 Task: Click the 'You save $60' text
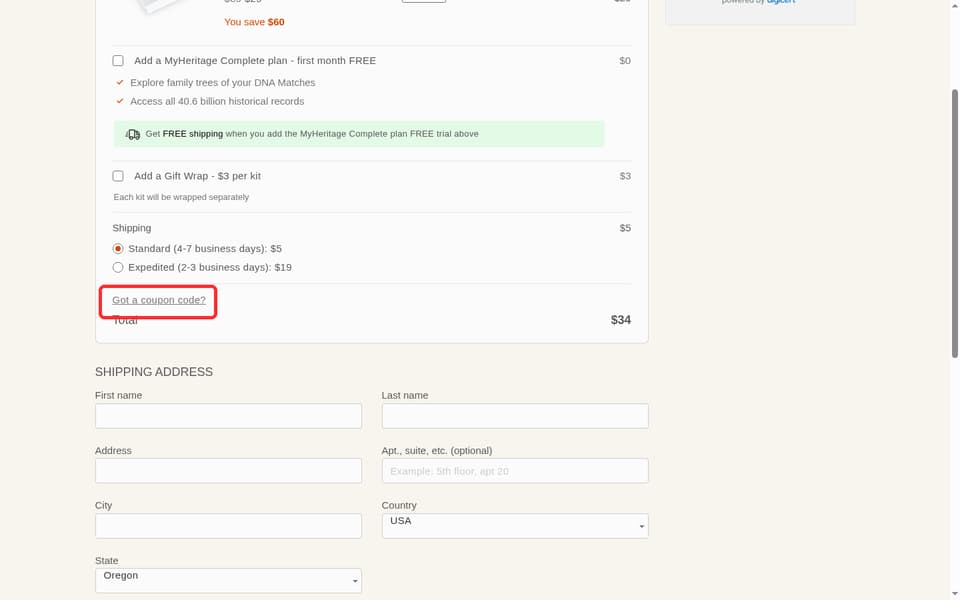click(x=254, y=22)
